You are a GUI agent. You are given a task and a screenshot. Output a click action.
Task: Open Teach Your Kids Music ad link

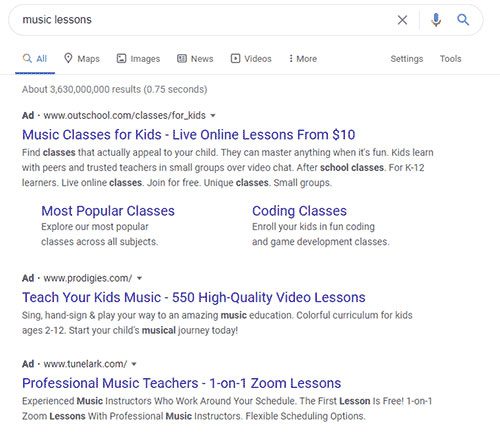[194, 297]
